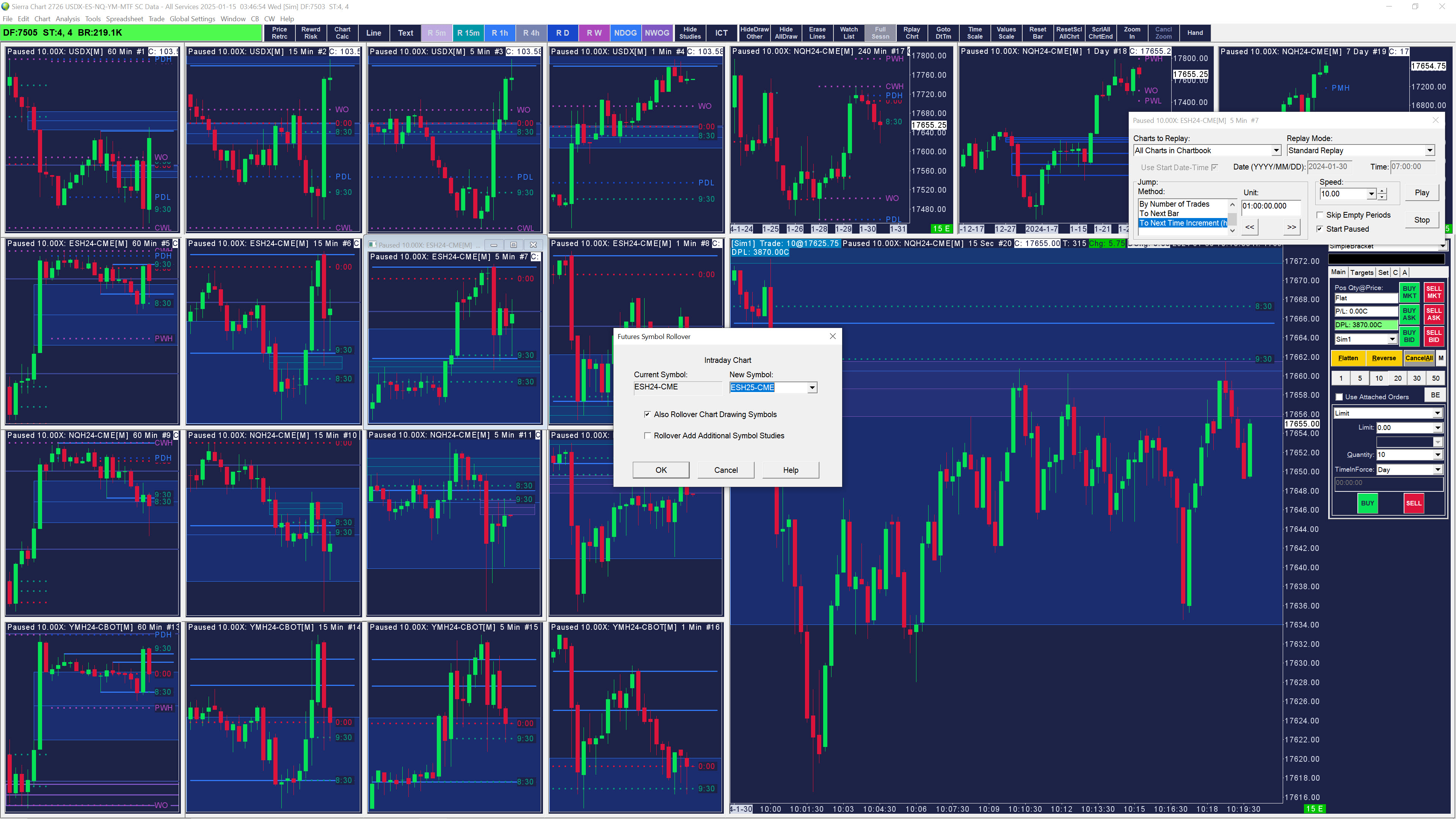Click the Zoom In toolbar button
1456x819 pixels.
tap(1131, 33)
